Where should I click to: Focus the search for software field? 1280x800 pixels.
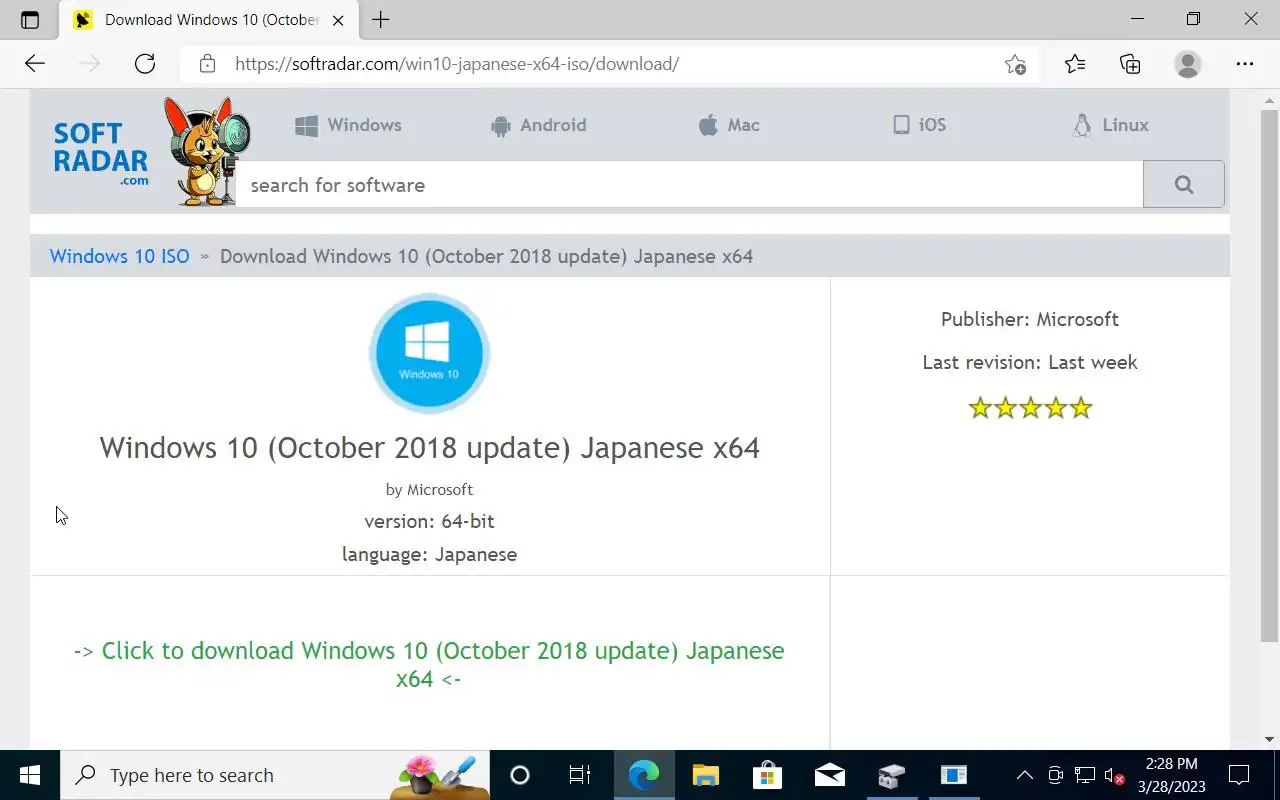(x=689, y=185)
